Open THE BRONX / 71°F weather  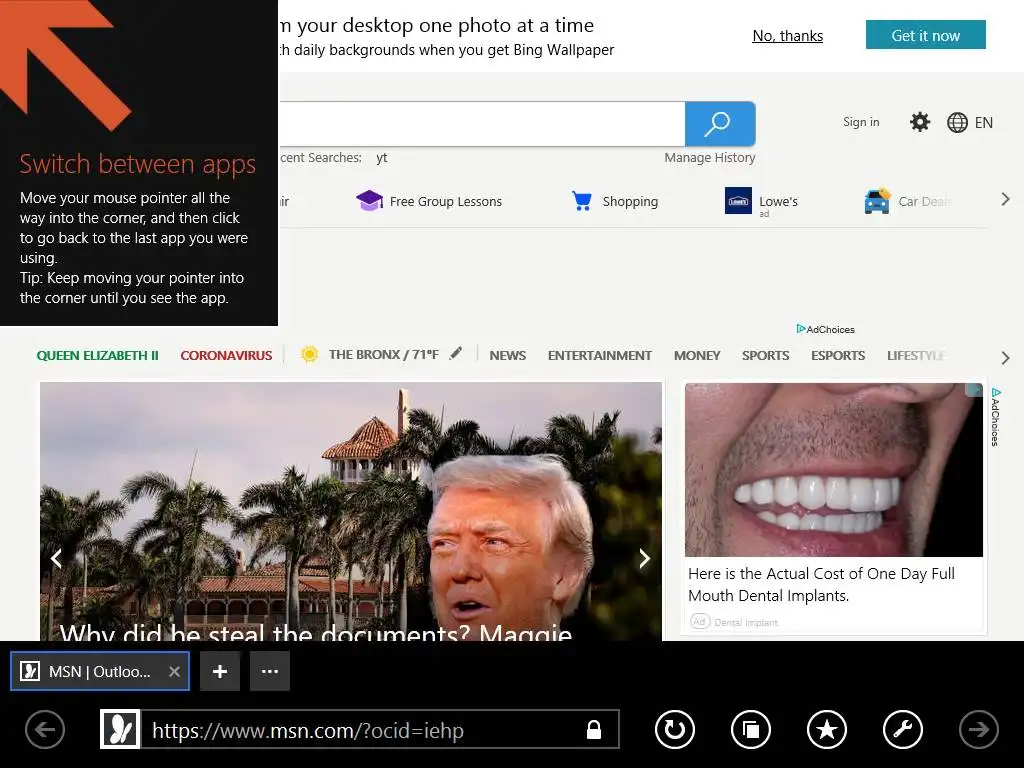pyautogui.click(x=383, y=355)
